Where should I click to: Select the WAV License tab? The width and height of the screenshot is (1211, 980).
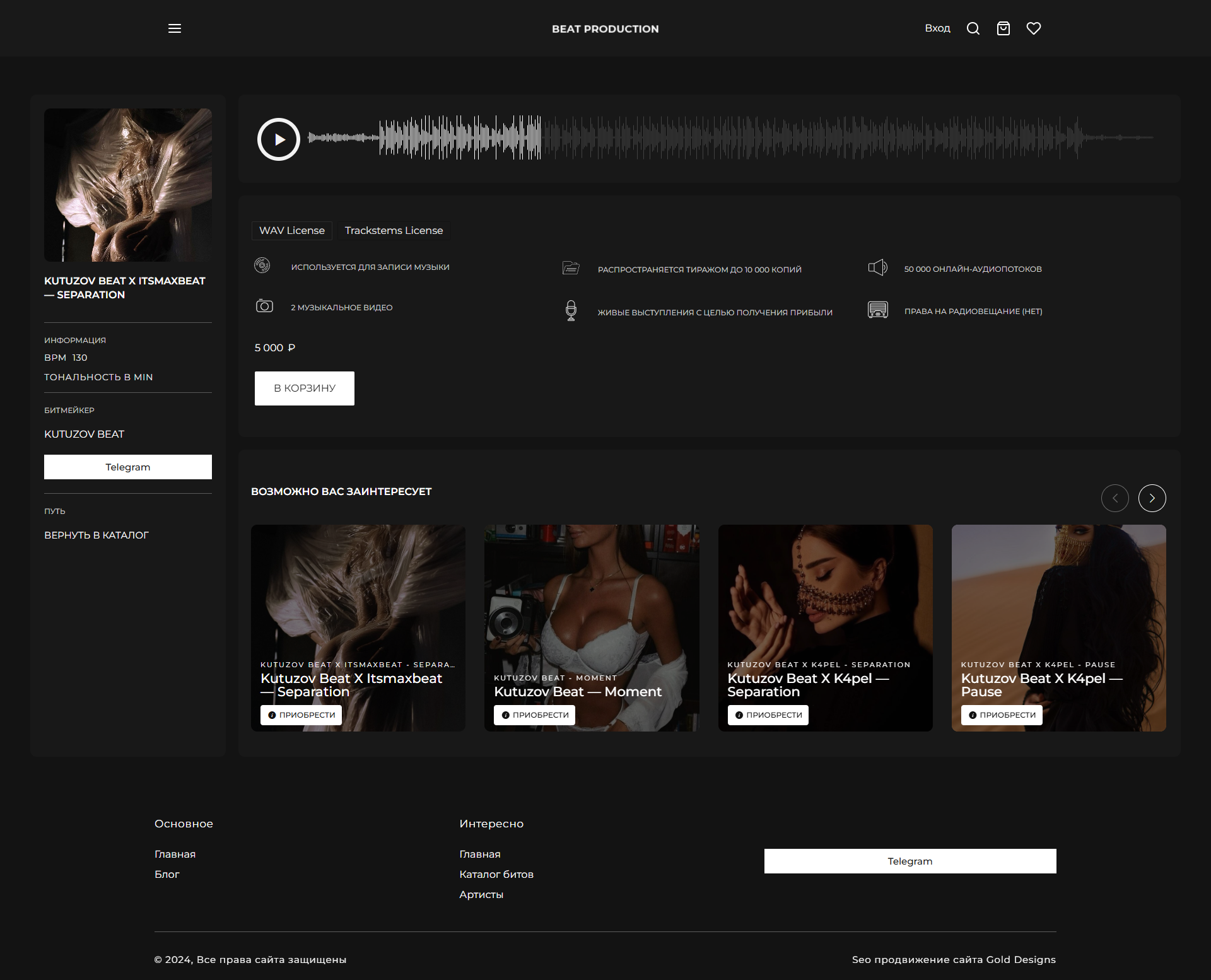tap(291, 231)
